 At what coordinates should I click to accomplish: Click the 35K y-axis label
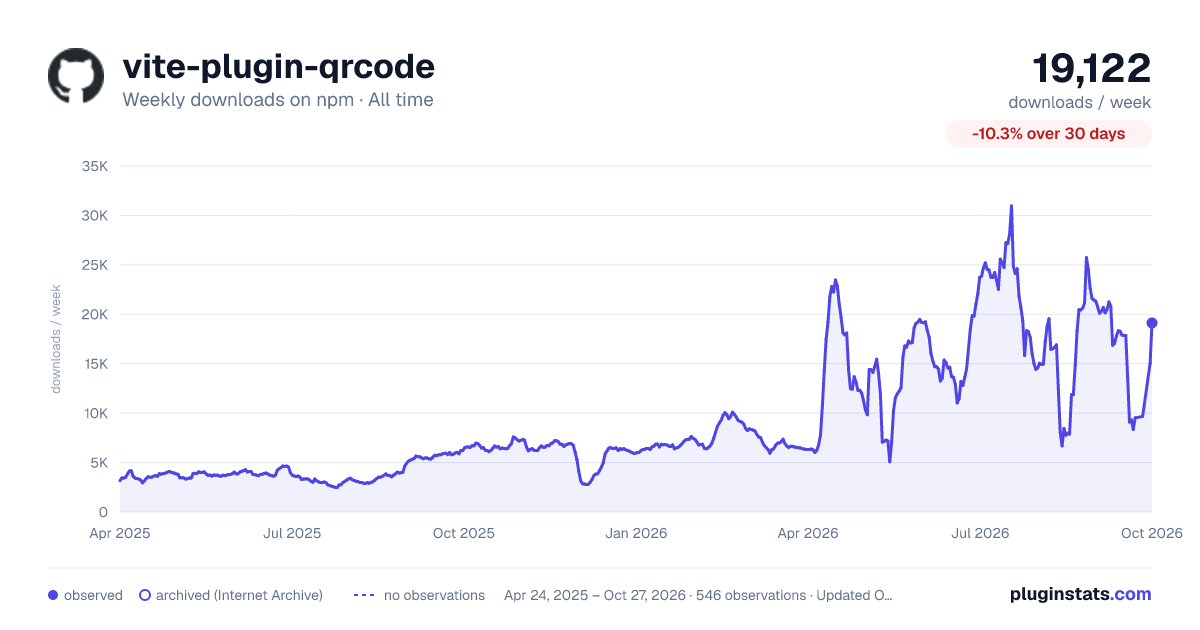94,166
